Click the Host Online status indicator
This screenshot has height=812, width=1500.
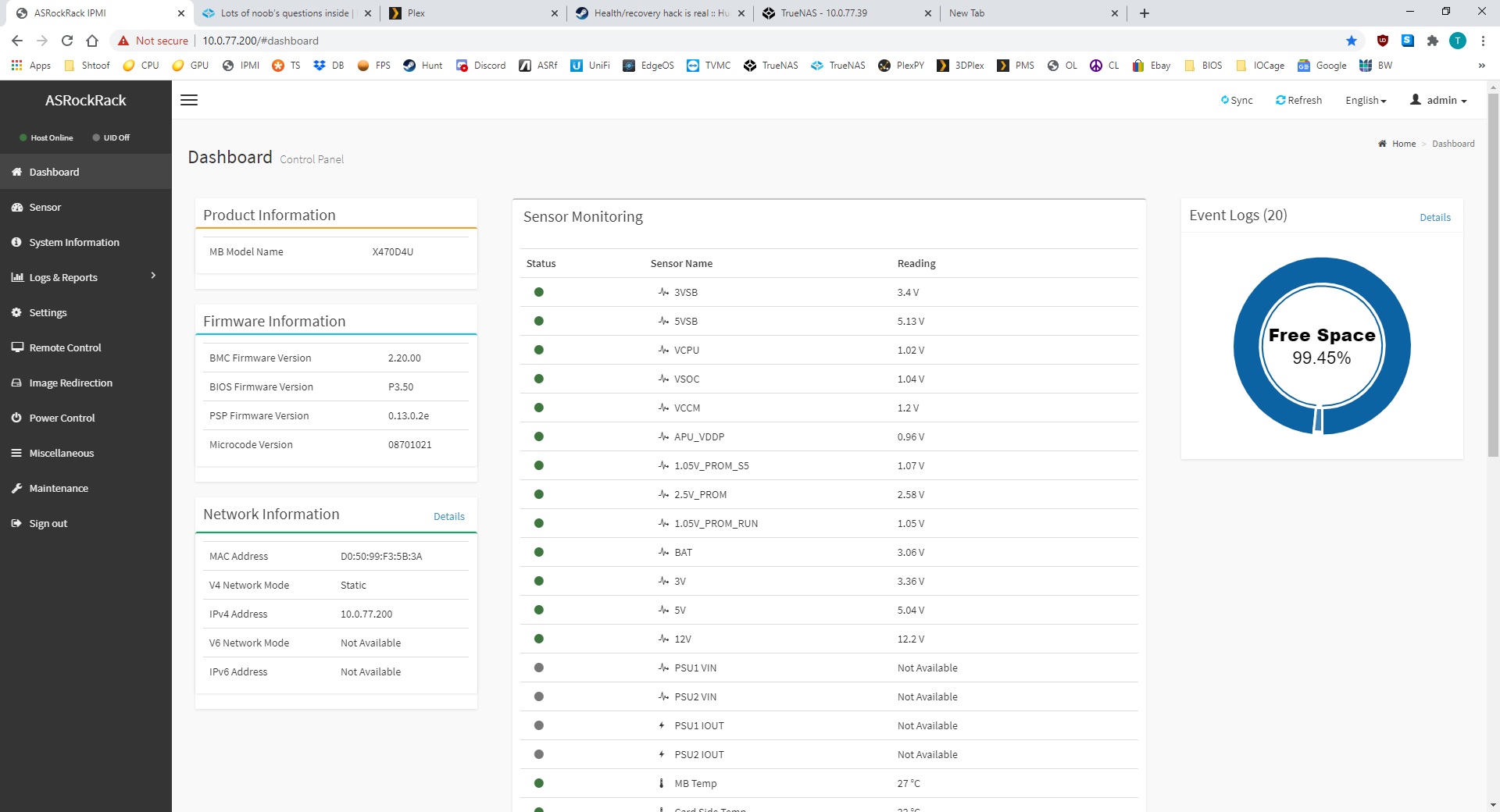[46, 137]
